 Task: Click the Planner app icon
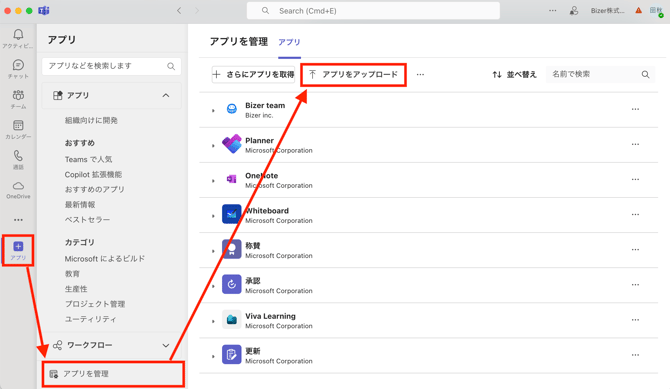(x=232, y=144)
